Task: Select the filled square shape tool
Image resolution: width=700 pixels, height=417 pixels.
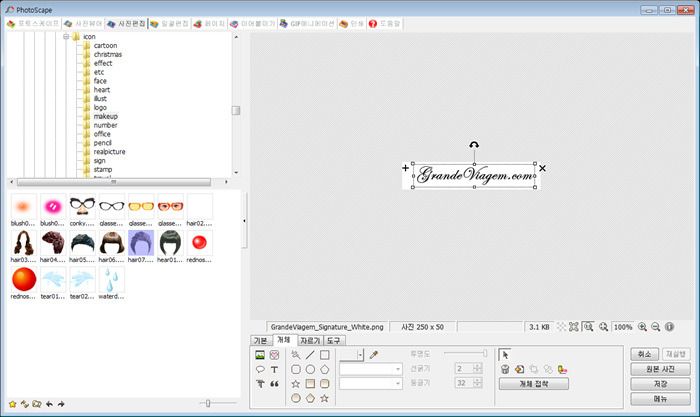Action: point(310,384)
